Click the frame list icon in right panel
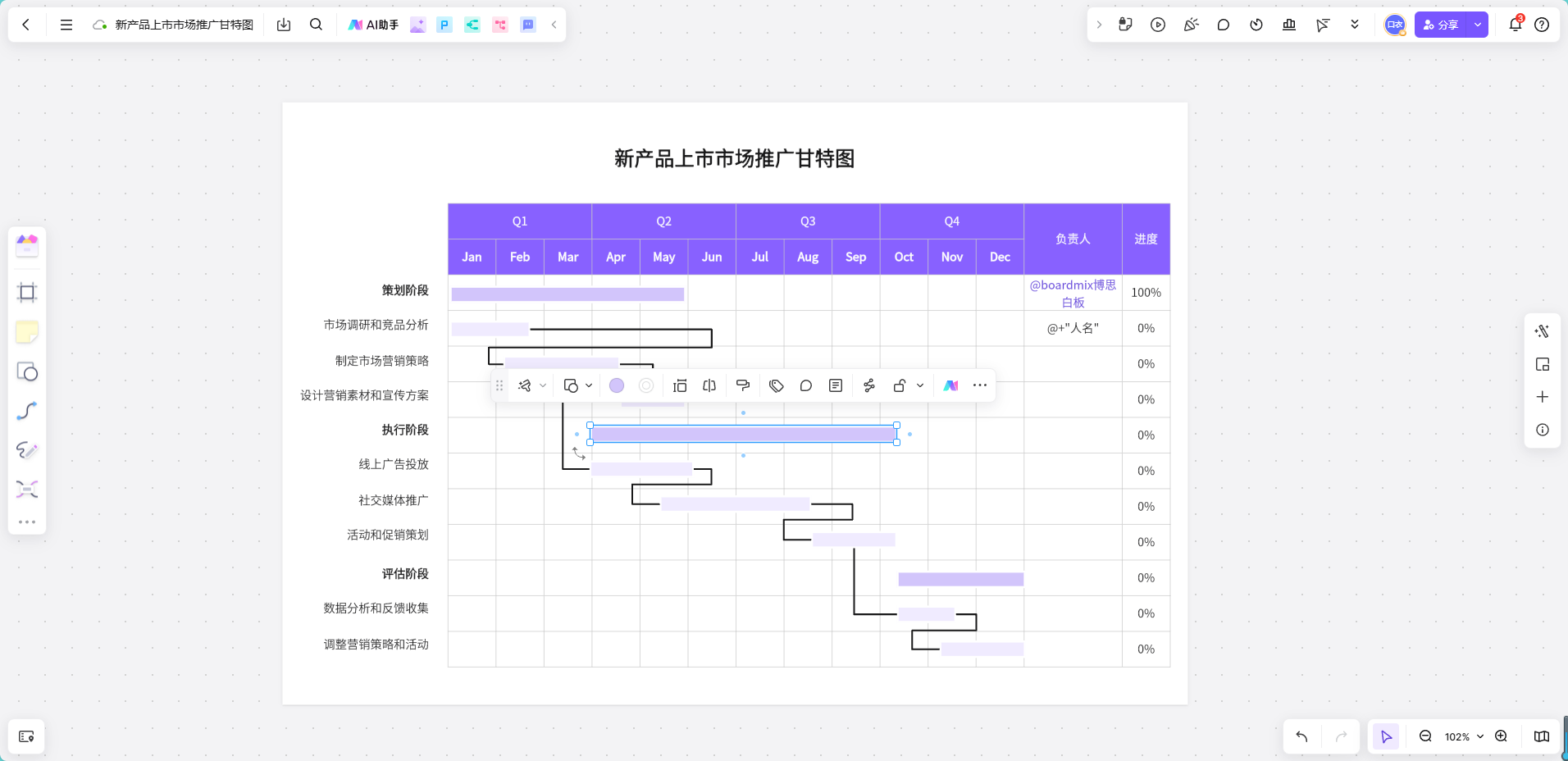Viewport: 1568px width, 761px height. click(x=1543, y=364)
